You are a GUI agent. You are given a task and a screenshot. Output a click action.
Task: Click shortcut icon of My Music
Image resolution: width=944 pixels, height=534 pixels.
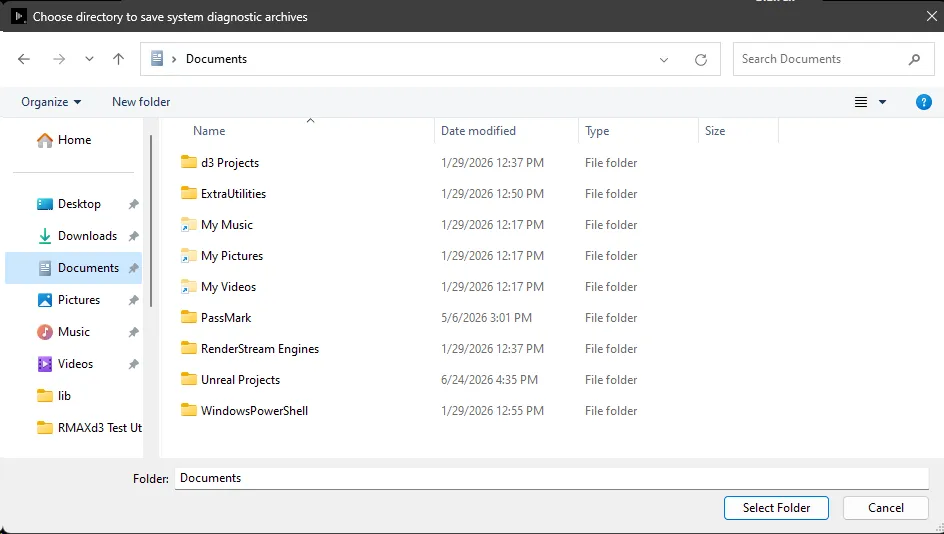coord(188,225)
